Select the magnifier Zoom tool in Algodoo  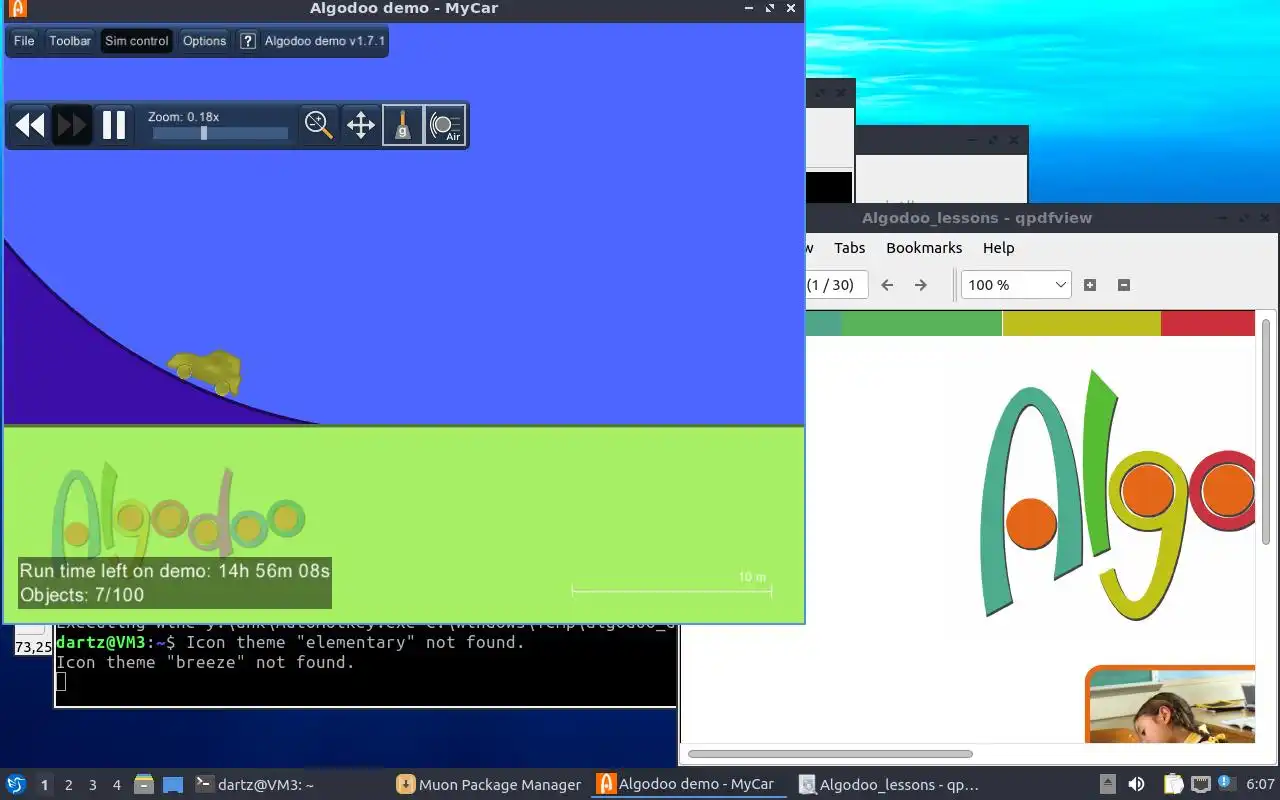point(319,125)
